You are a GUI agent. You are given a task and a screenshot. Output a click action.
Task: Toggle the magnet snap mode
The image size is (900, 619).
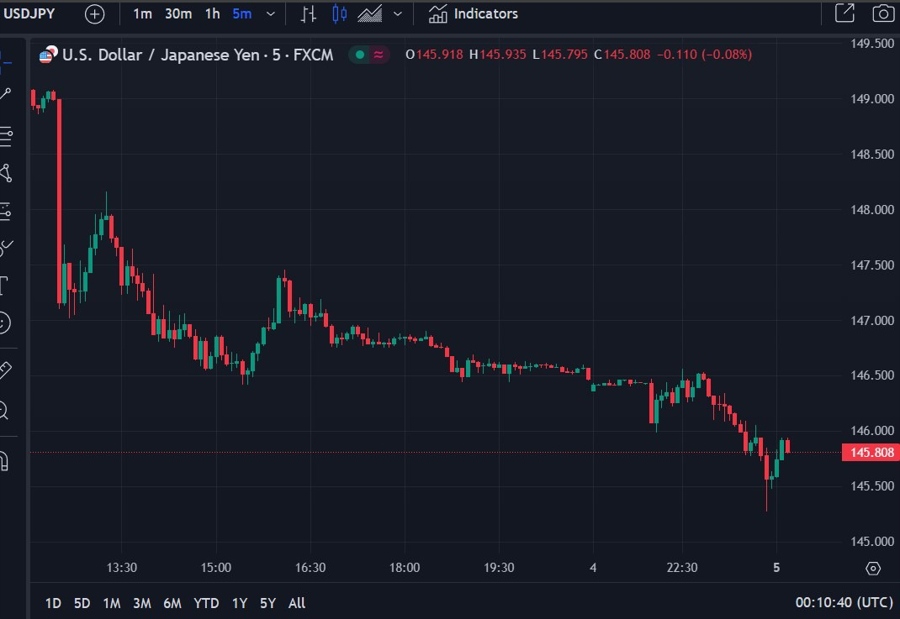tap(5, 461)
